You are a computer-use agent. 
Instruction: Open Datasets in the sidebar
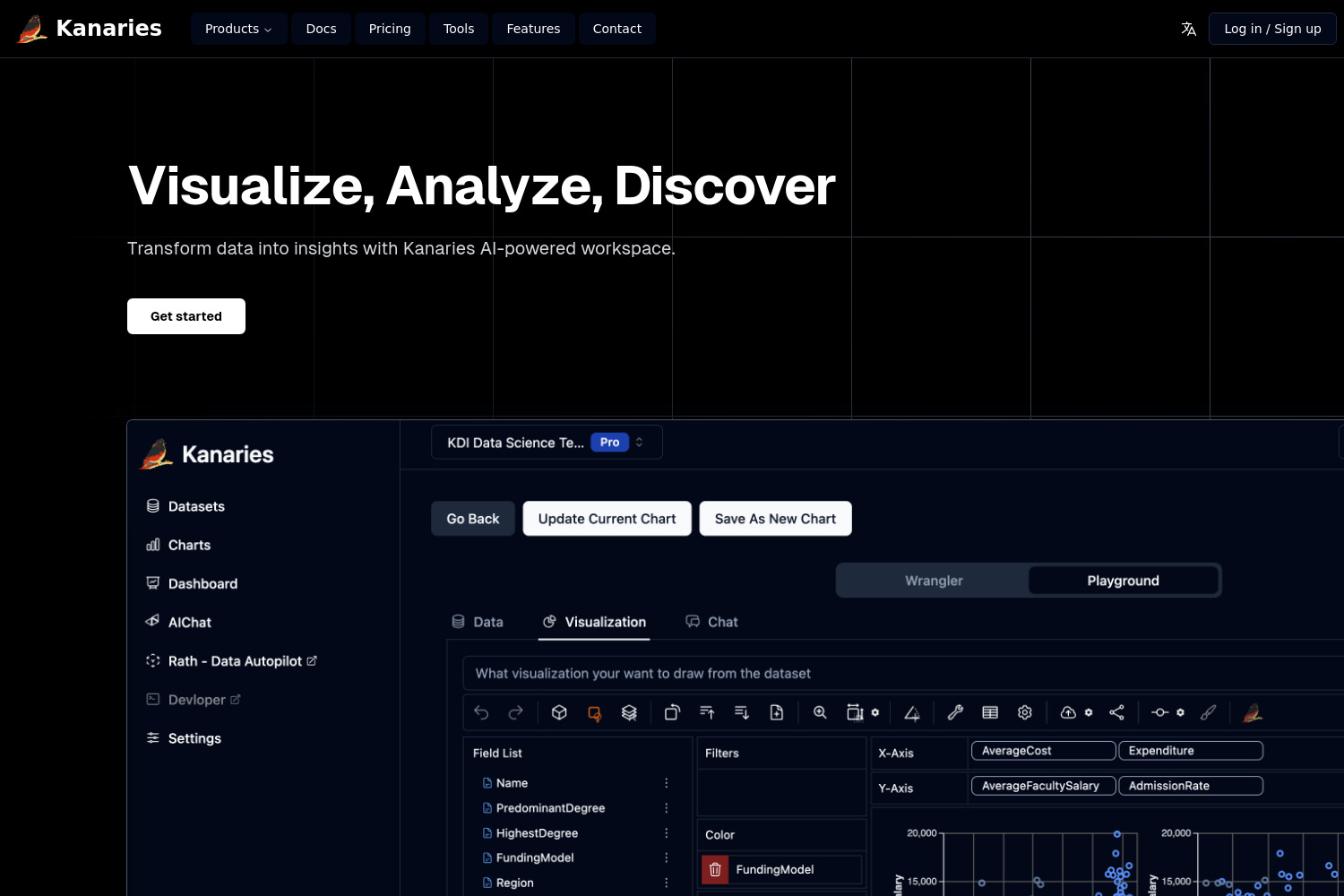click(x=185, y=506)
